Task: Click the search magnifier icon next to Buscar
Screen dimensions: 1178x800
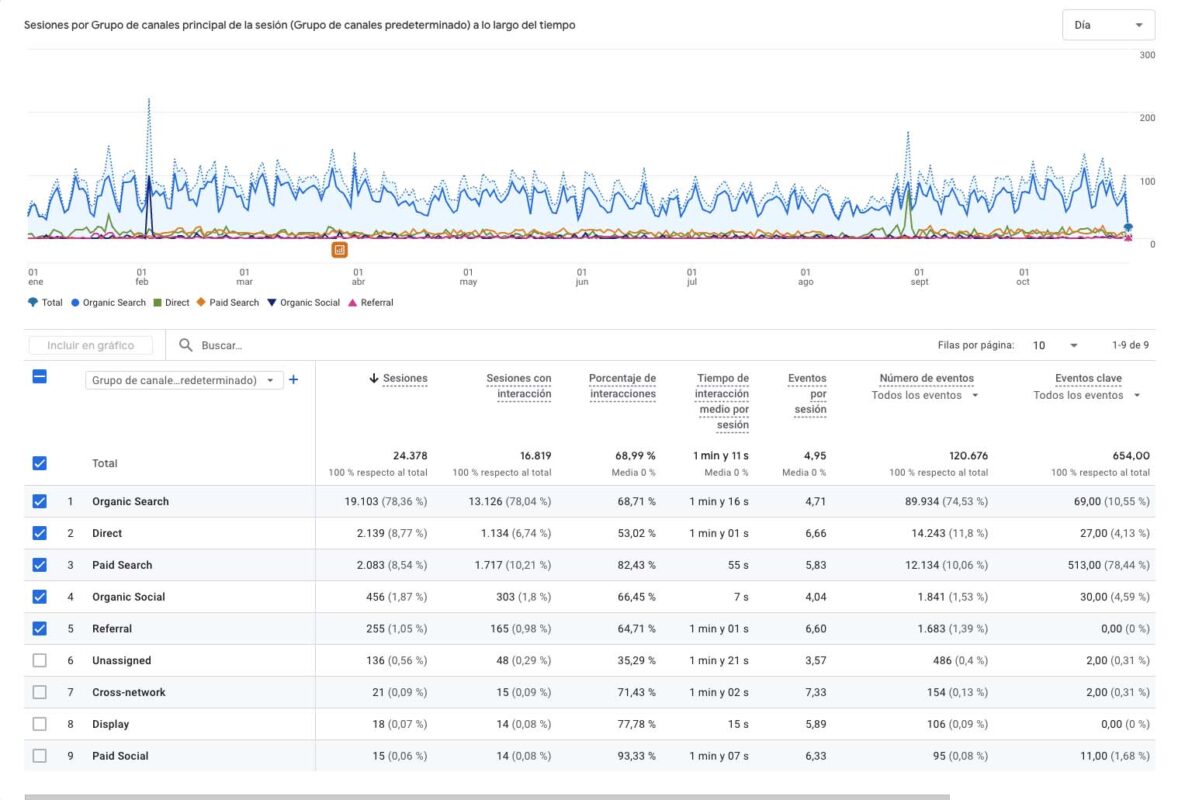Action: (186, 345)
